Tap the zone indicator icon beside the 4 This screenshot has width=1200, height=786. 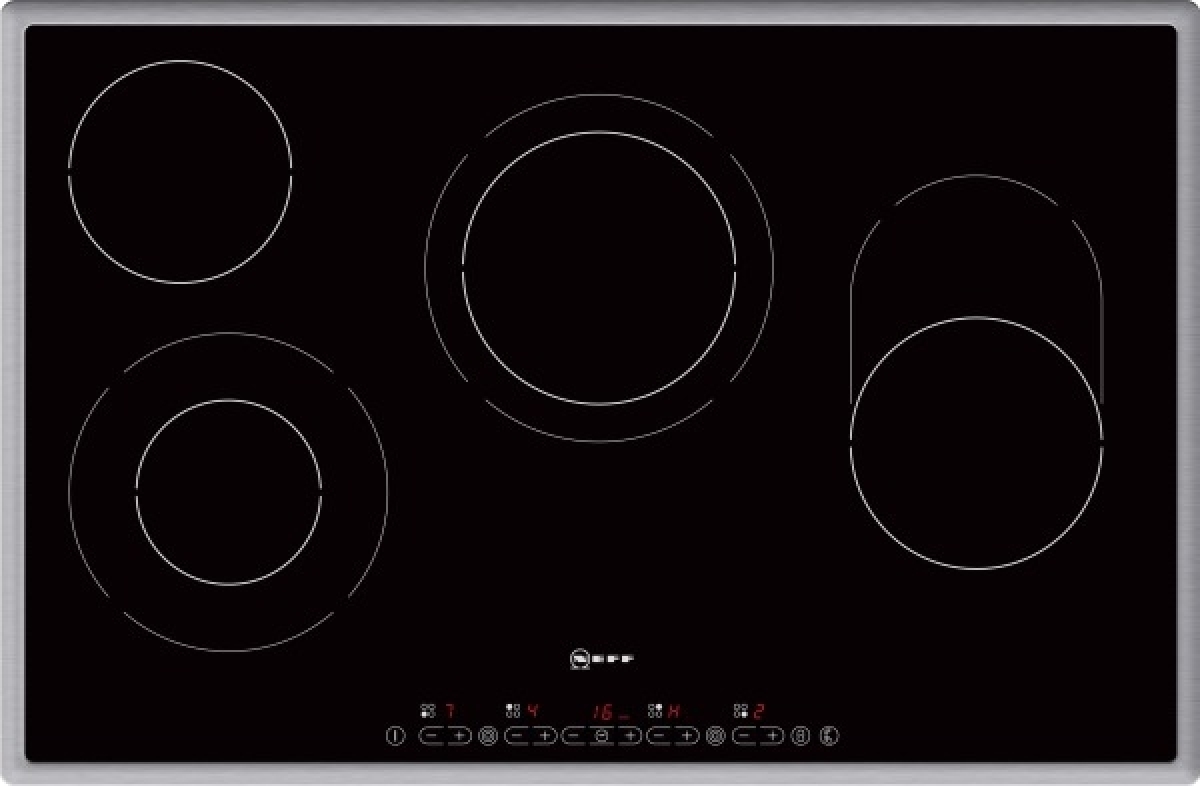pos(513,711)
